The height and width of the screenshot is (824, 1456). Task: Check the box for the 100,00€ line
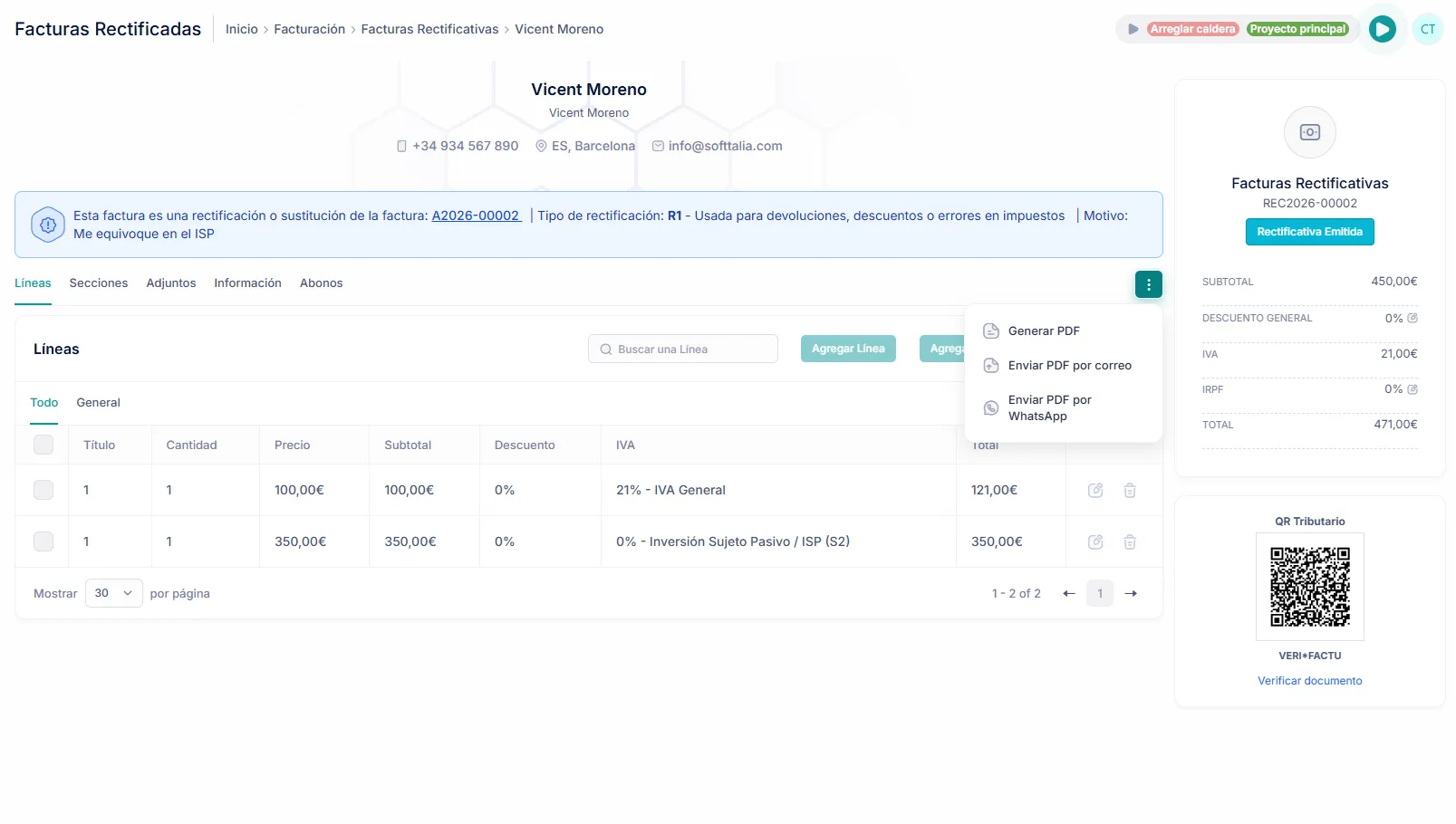43,490
